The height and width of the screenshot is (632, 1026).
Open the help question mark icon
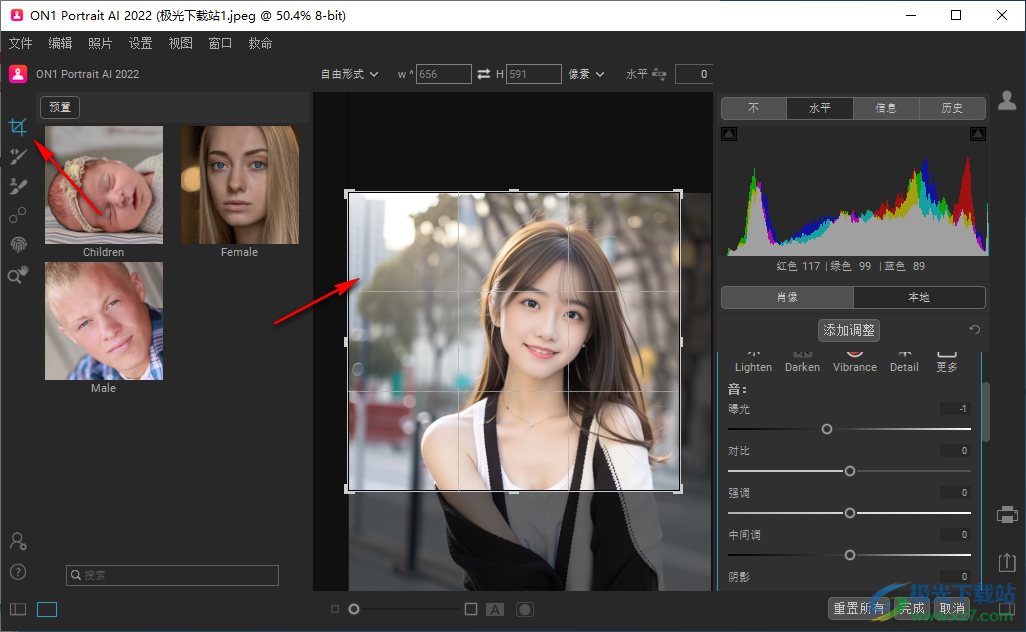point(18,572)
